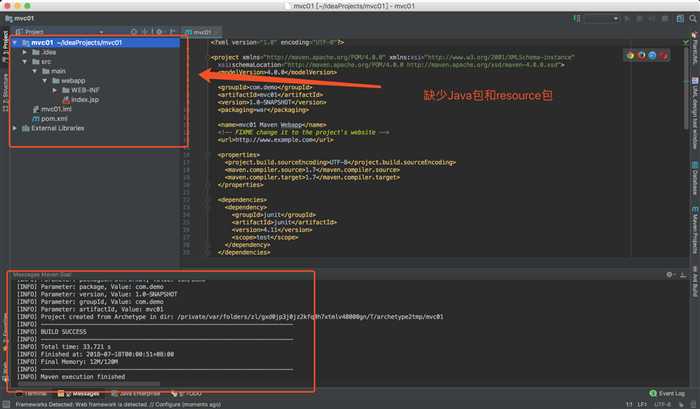Open the Messages panel settings gear
Image resolution: width=700 pixels, height=409 pixels.
pos(671,272)
